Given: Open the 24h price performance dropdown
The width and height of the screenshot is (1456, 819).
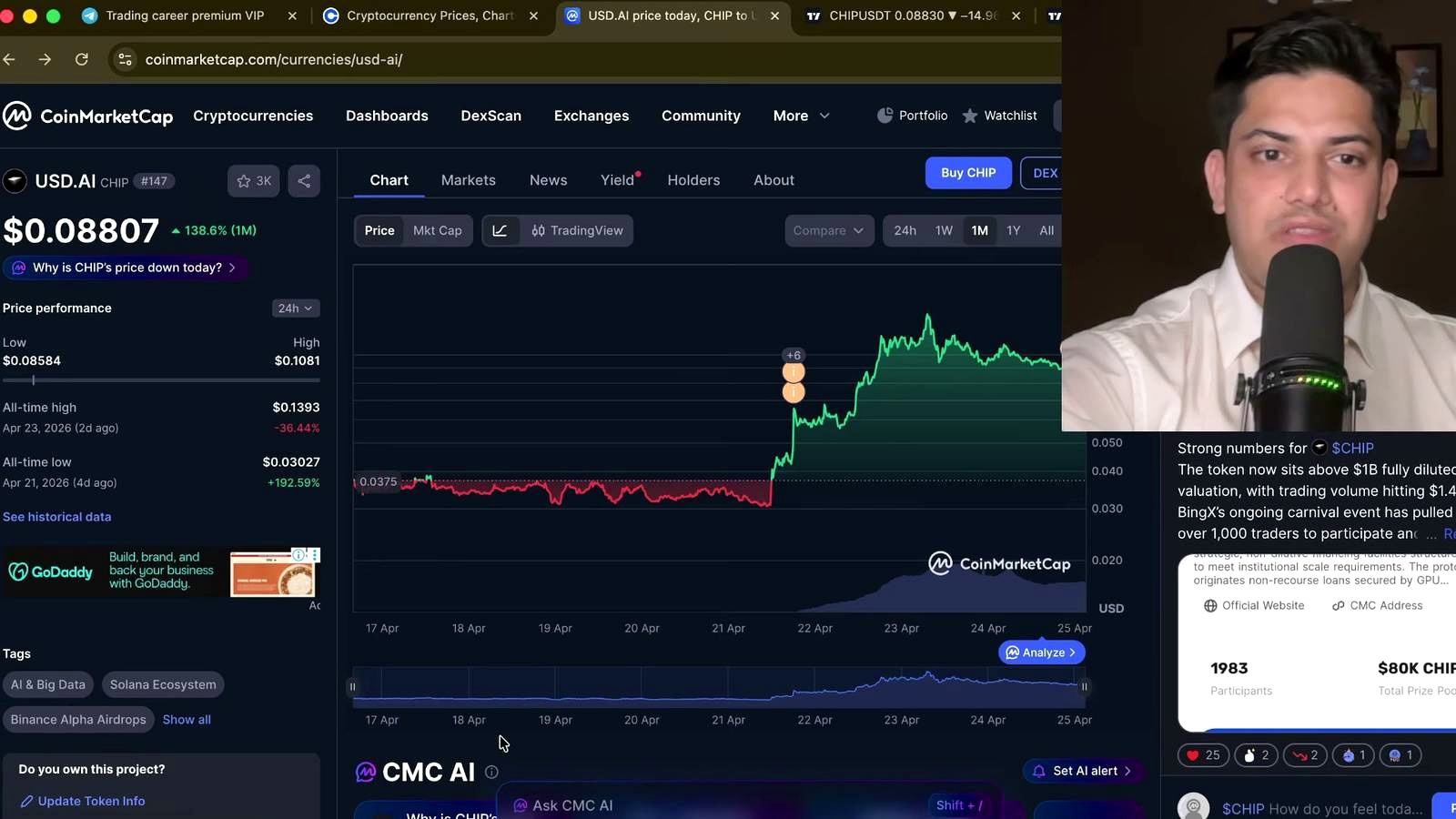Looking at the screenshot, I should (x=296, y=308).
